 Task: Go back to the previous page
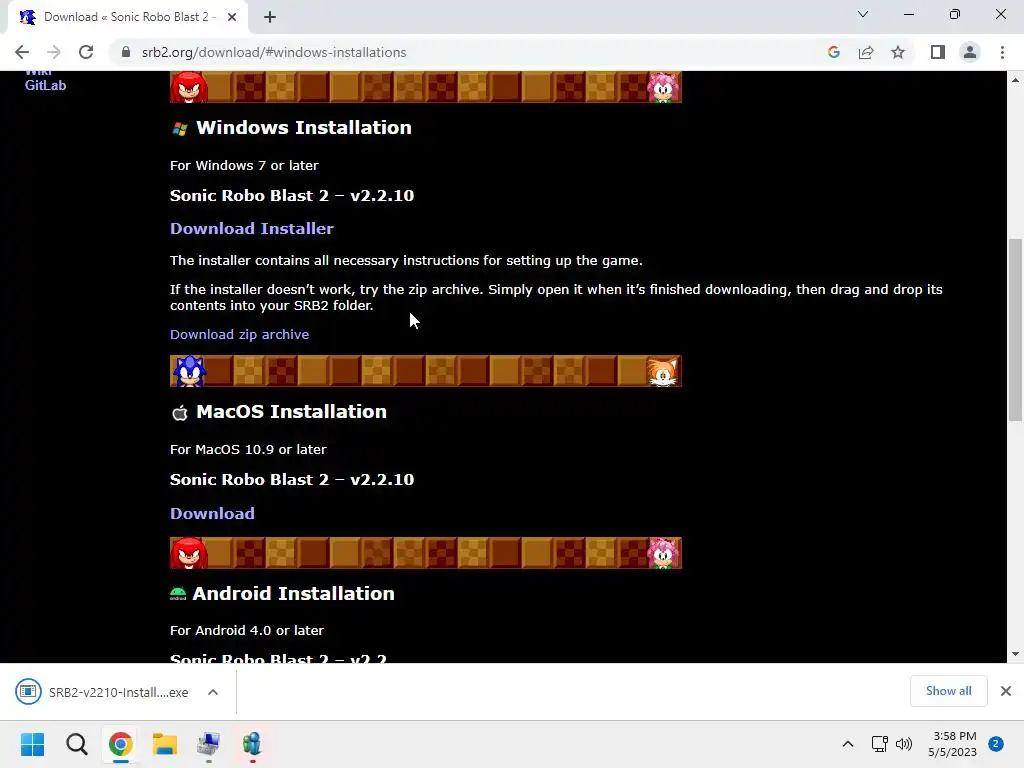(22, 52)
